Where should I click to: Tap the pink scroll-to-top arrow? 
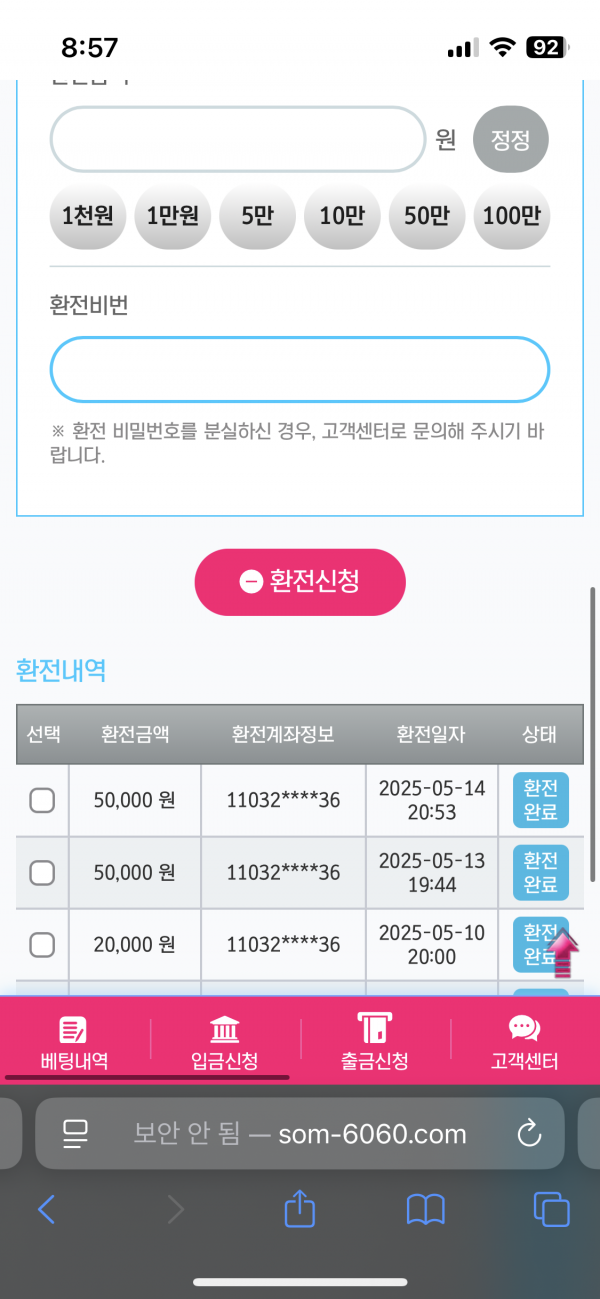[566, 954]
